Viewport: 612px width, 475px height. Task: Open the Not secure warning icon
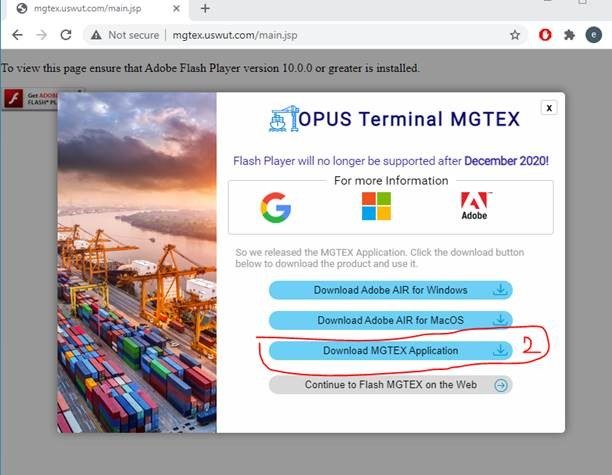(x=96, y=35)
